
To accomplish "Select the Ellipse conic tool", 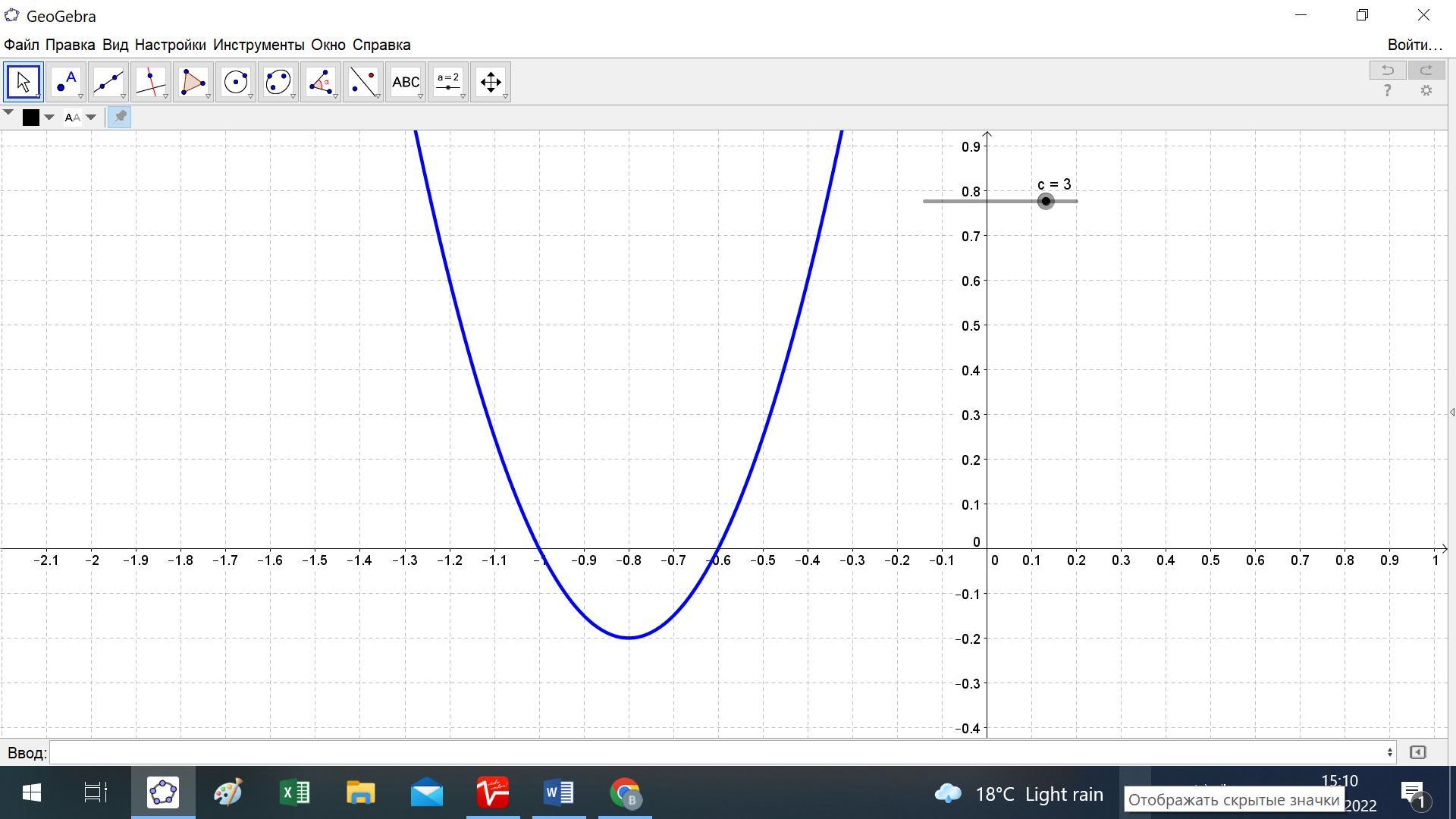I will (x=278, y=82).
